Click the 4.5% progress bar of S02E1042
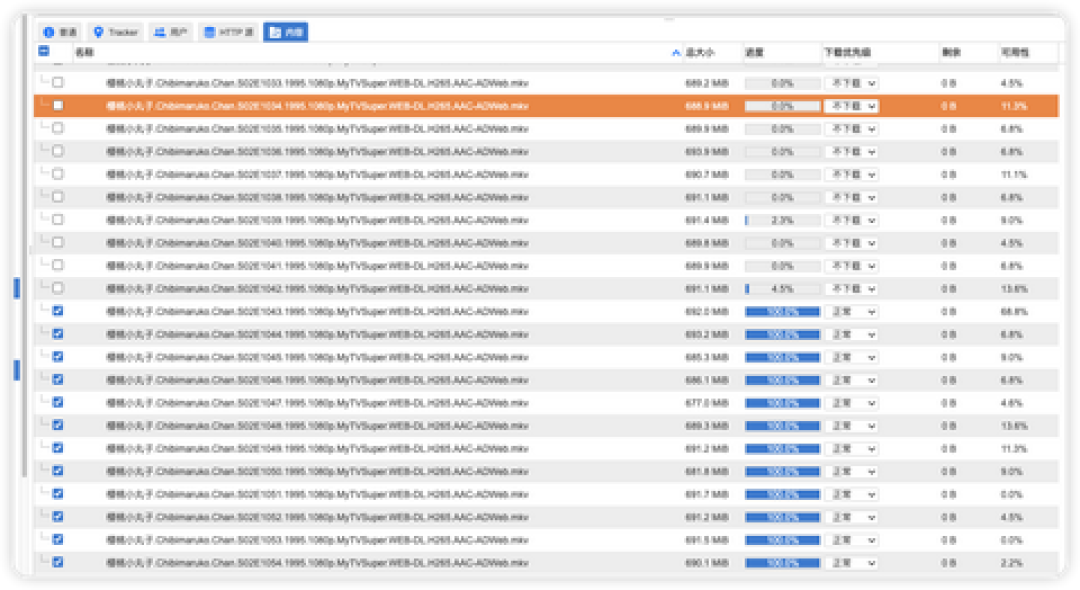1080x590 pixels. tap(782, 288)
